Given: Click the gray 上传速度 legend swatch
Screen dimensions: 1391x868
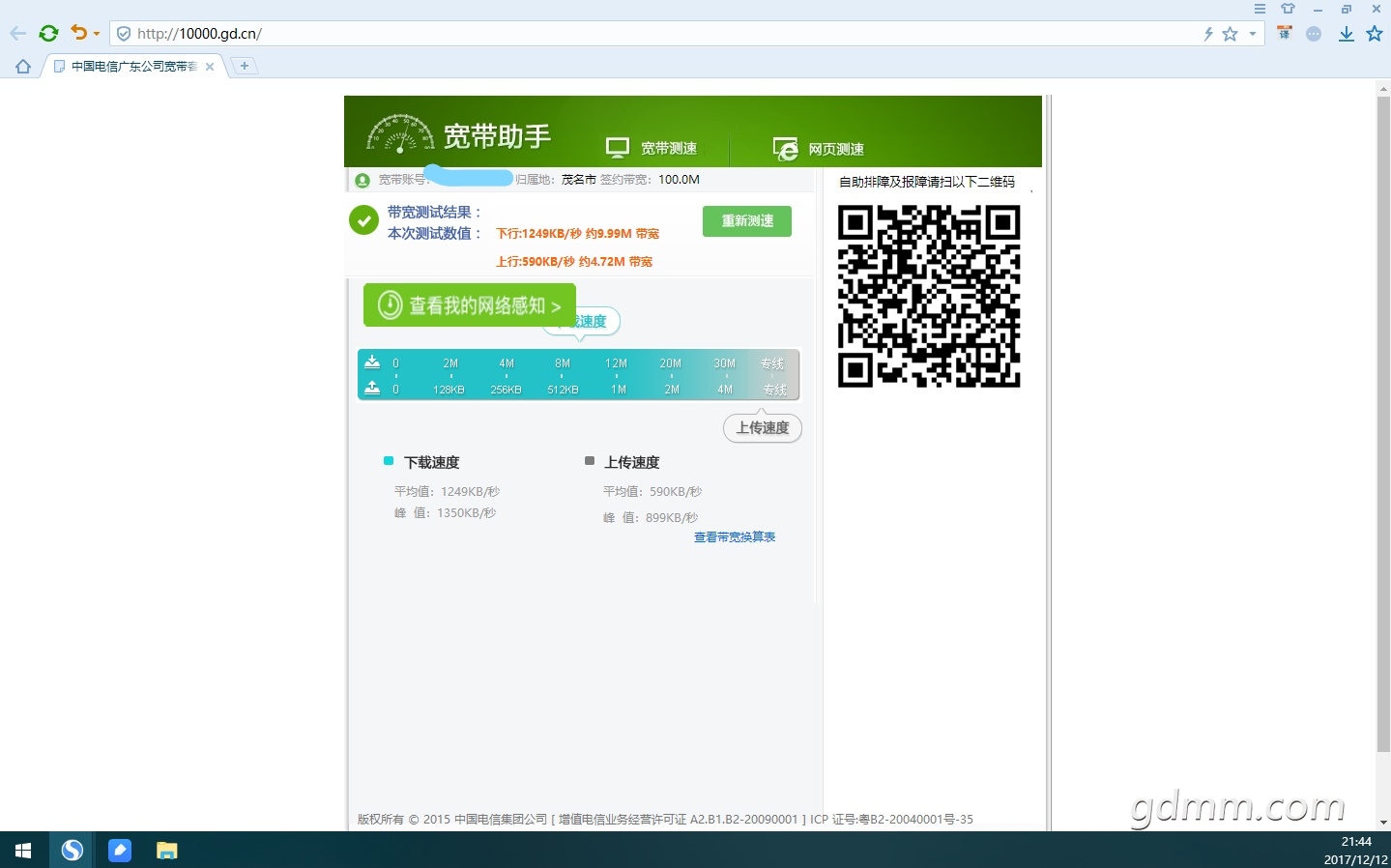Looking at the screenshot, I should (590, 461).
